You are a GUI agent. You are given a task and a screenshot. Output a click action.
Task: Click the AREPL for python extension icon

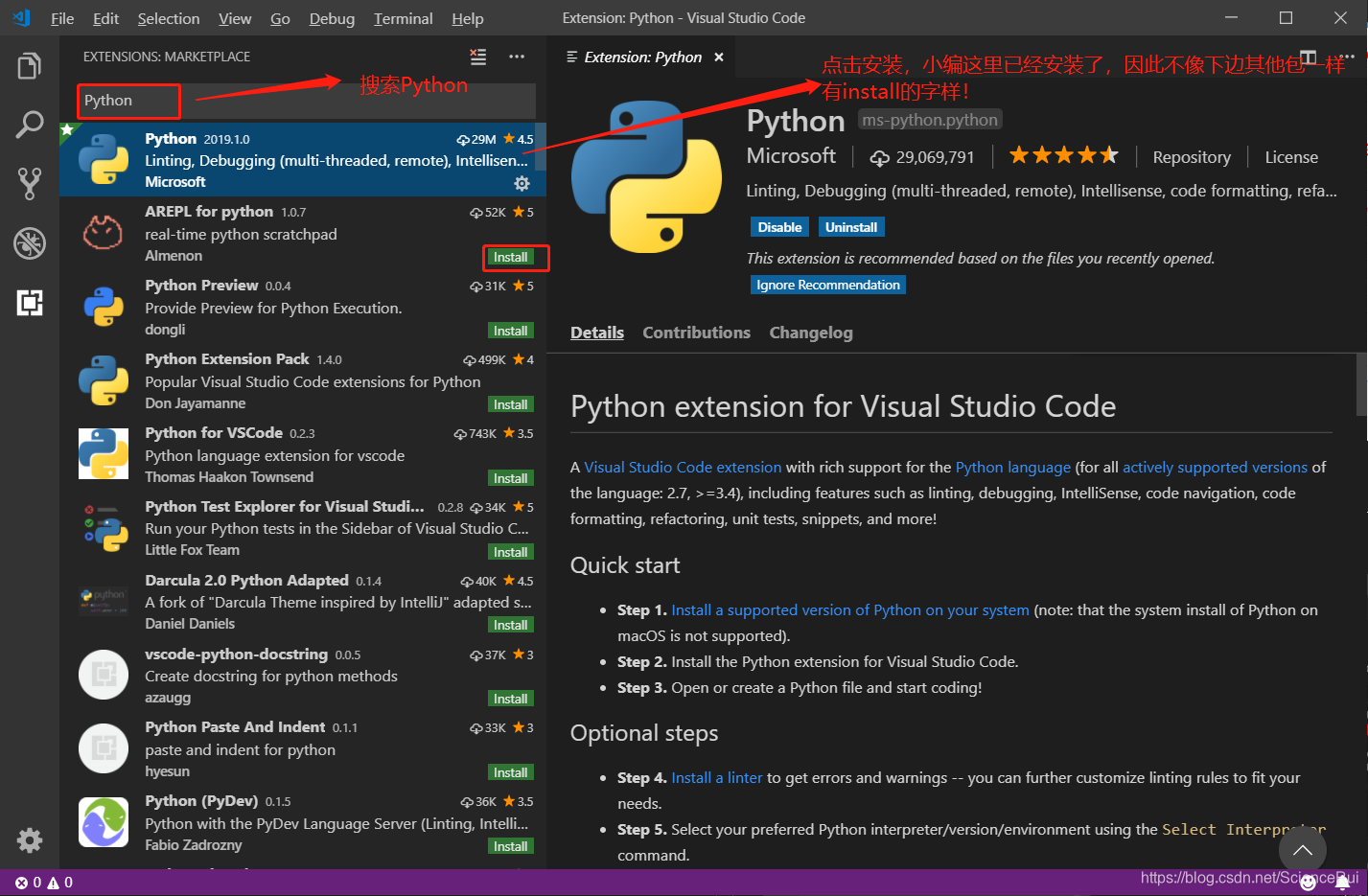104,233
